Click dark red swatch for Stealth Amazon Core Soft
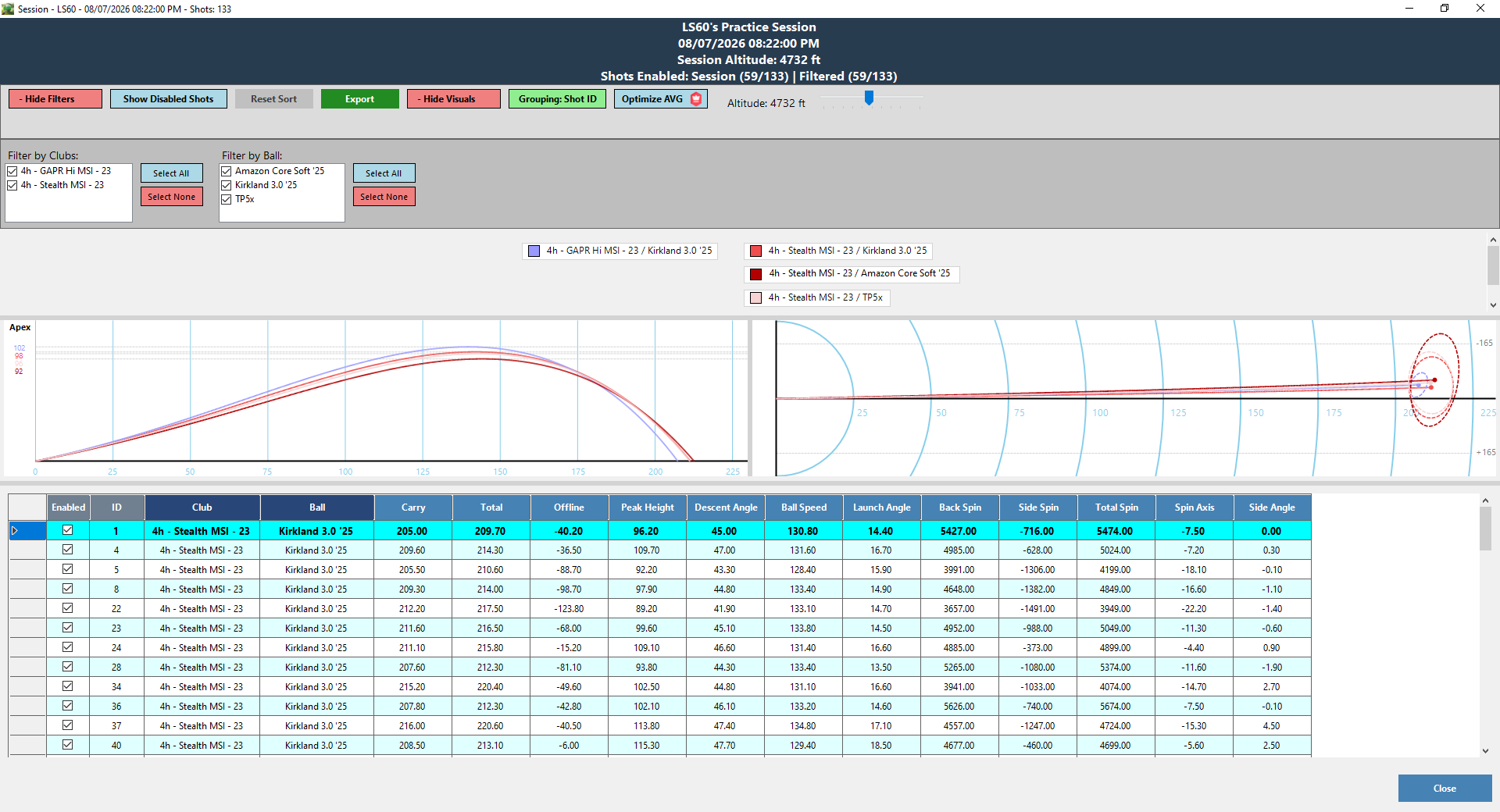 [x=756, y=274]
